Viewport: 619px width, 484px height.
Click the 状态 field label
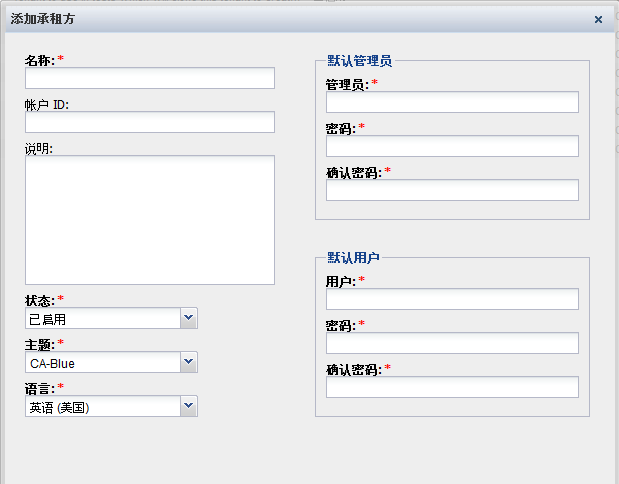click(x=39, y=300)
